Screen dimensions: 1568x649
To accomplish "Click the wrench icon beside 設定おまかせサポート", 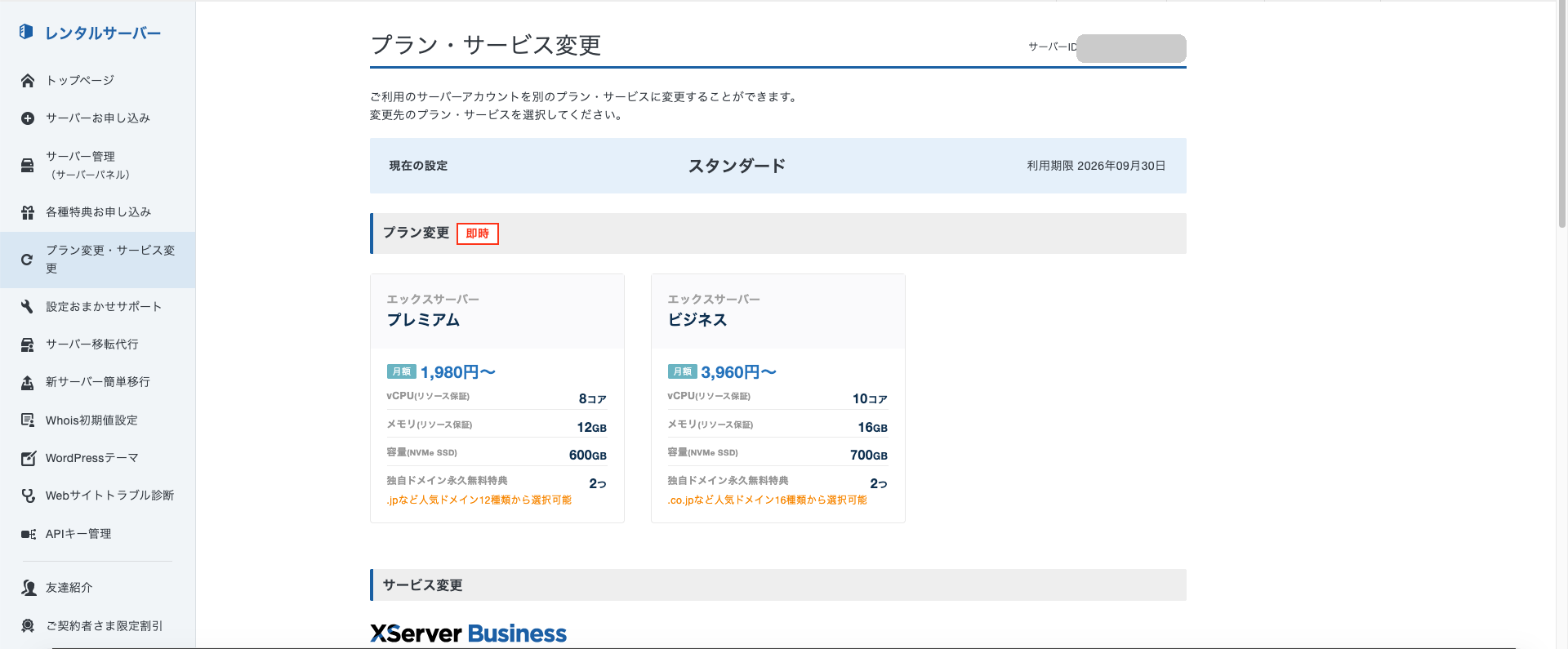I will click(x=28, y=307).
